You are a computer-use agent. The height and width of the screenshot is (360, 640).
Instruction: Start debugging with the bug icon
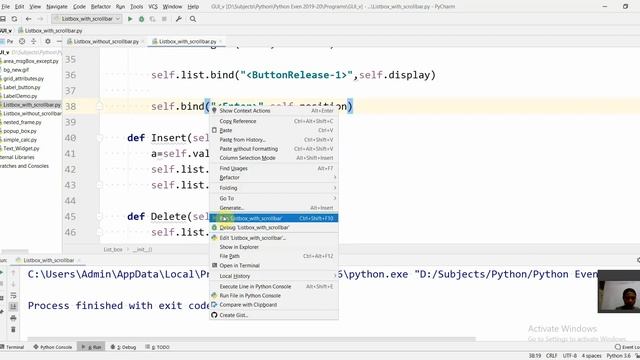pyautogui.click(x=141, y=19)
